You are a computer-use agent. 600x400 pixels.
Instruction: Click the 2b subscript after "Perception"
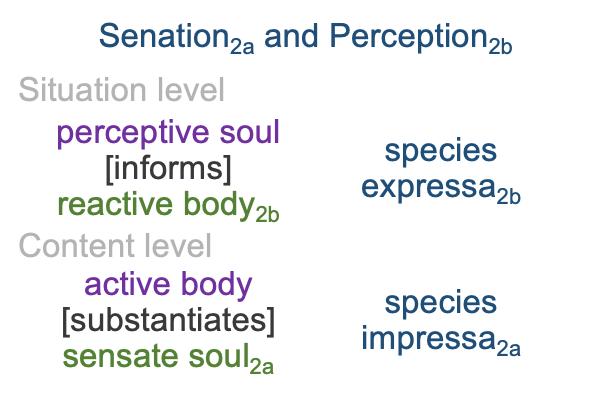coord(501,46)
